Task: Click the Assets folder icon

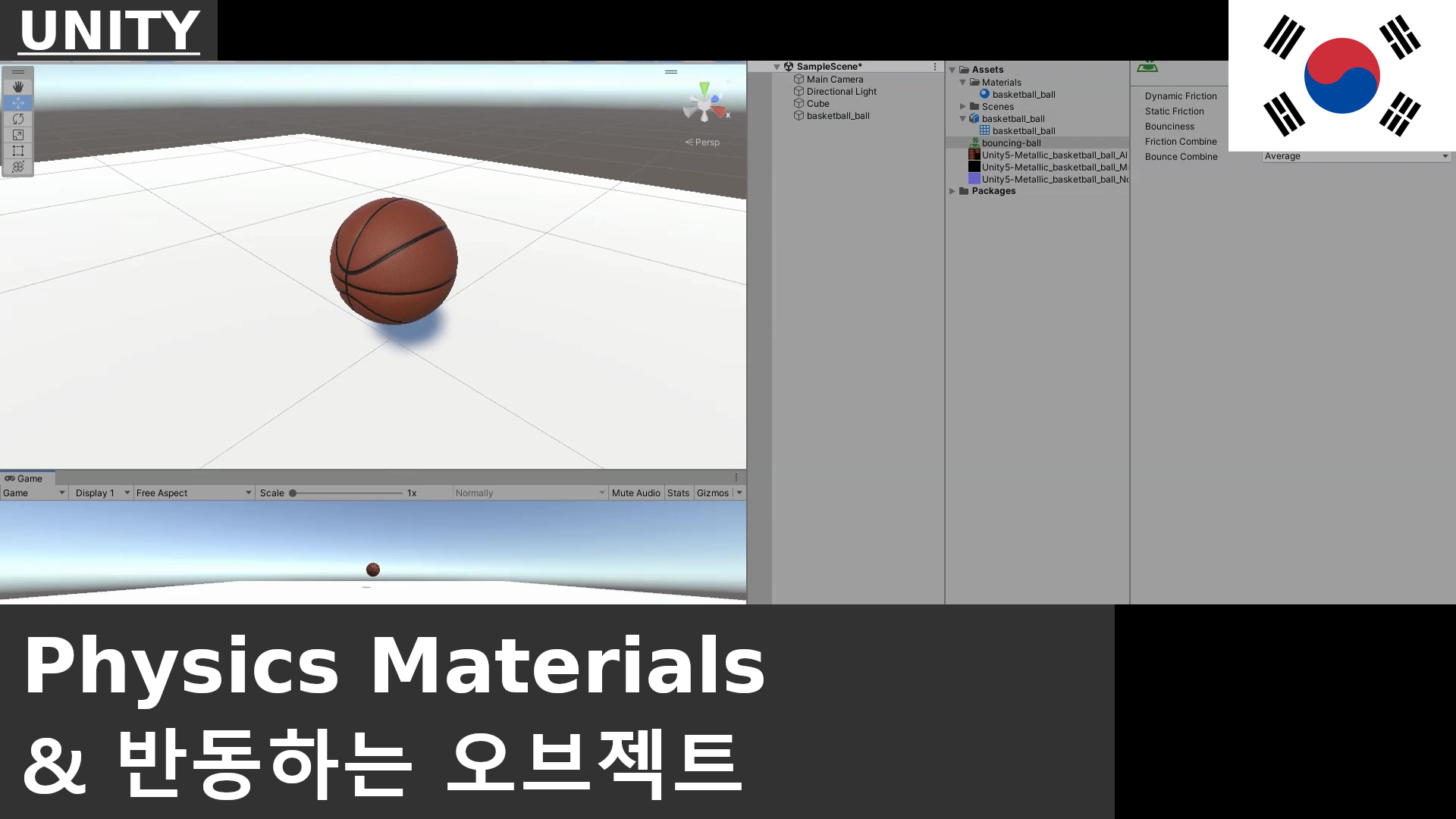Action: pos(965,70)
